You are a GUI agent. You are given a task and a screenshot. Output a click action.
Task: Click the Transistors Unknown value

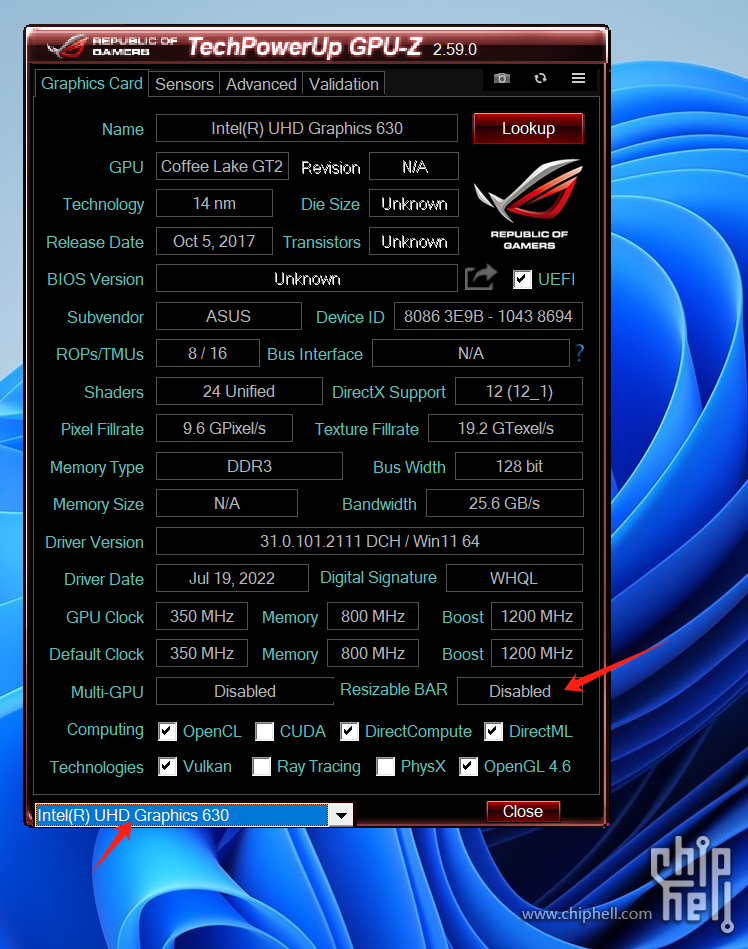pyautogui.click(x=414, y=241)
